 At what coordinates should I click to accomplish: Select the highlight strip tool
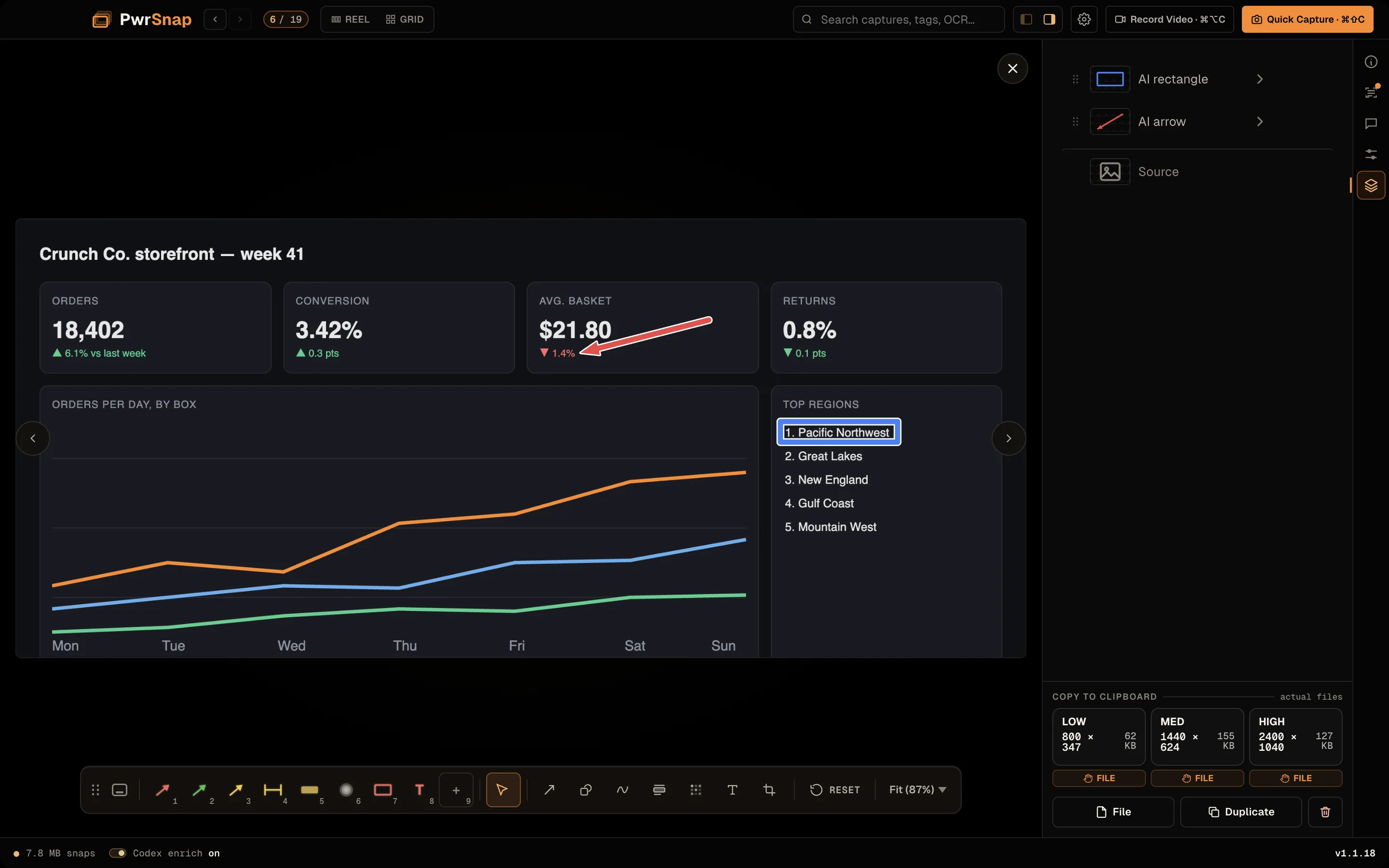(x=659, y=790)
